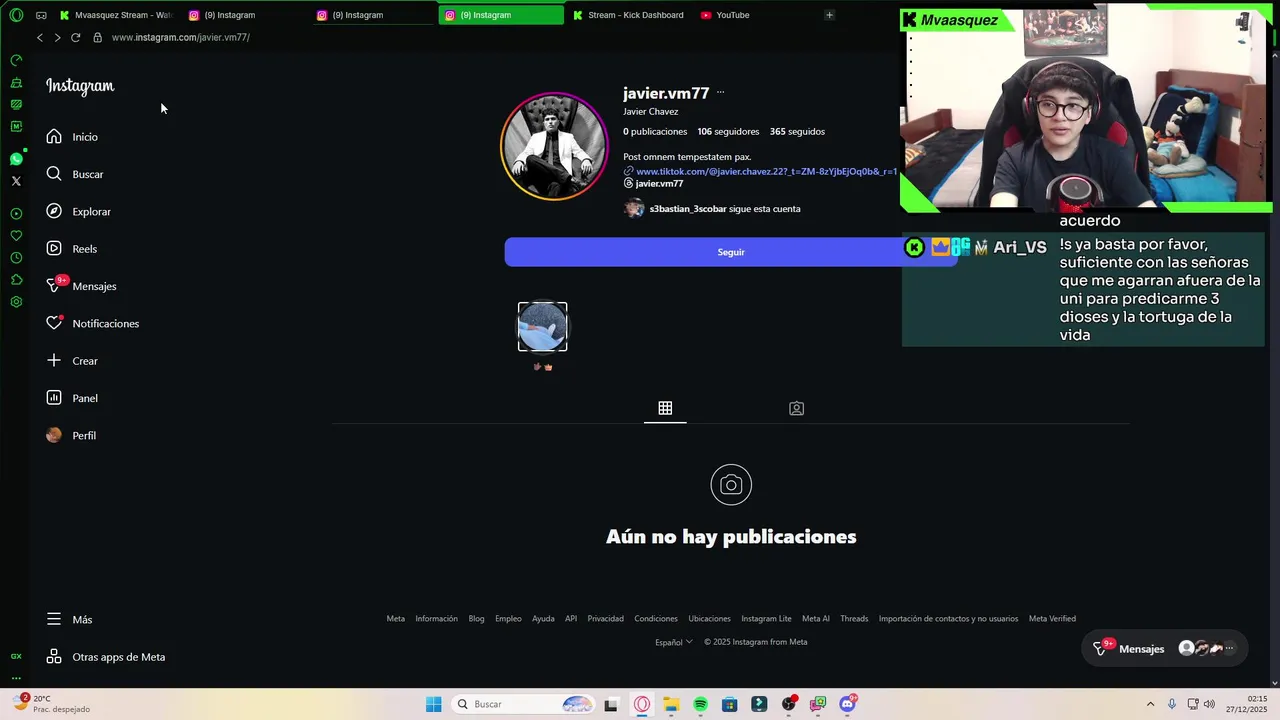Open profile options three-dot menu
The width and height of the screenshot is (1280, 720).
coord(720,93)
